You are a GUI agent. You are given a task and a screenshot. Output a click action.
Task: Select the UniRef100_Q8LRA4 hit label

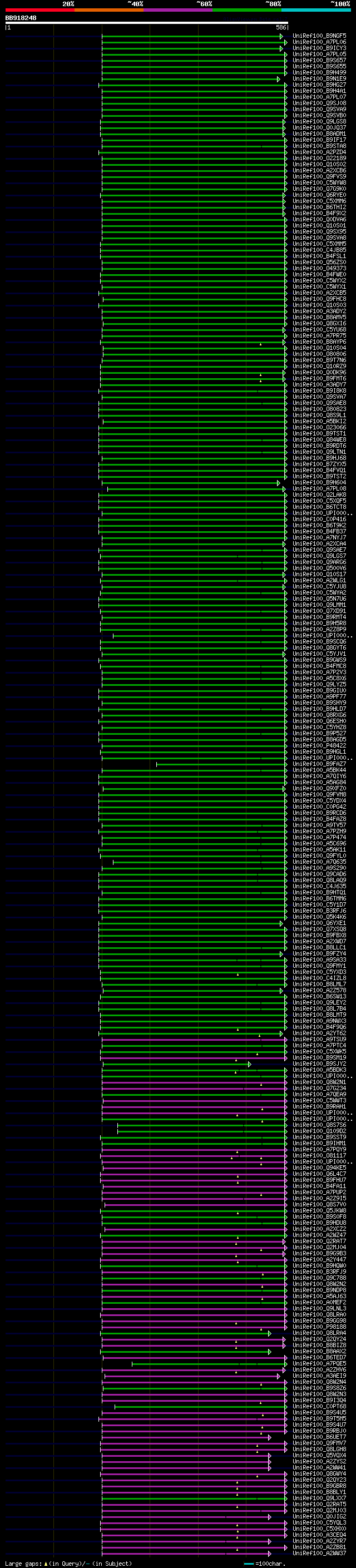click(x=319, y=1334)
